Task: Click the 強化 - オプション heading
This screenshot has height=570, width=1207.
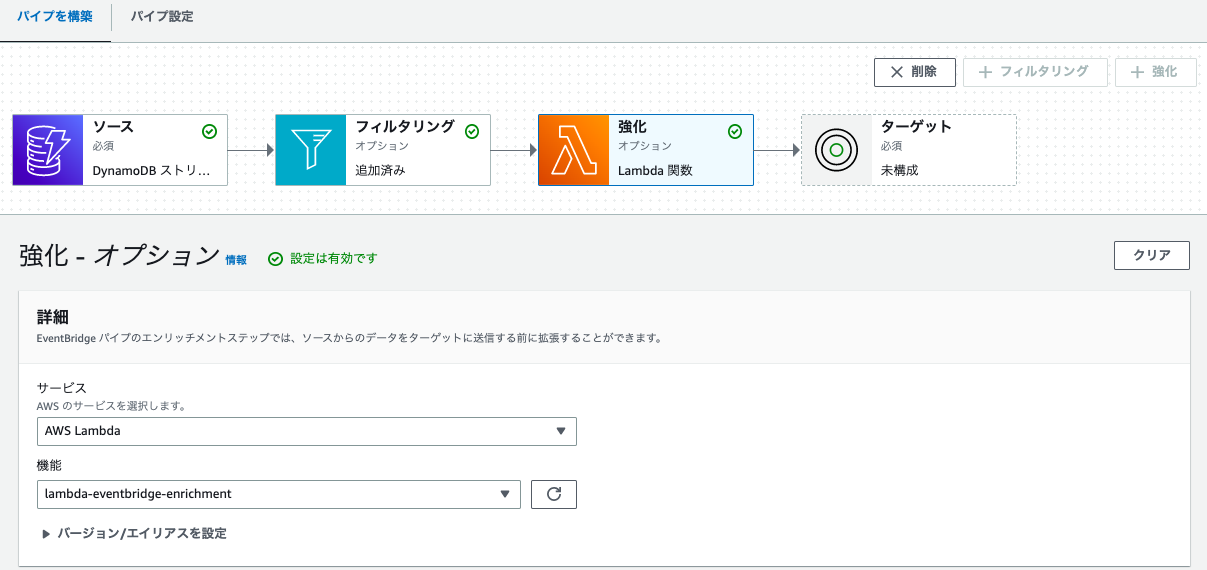Action: point(119,255)
